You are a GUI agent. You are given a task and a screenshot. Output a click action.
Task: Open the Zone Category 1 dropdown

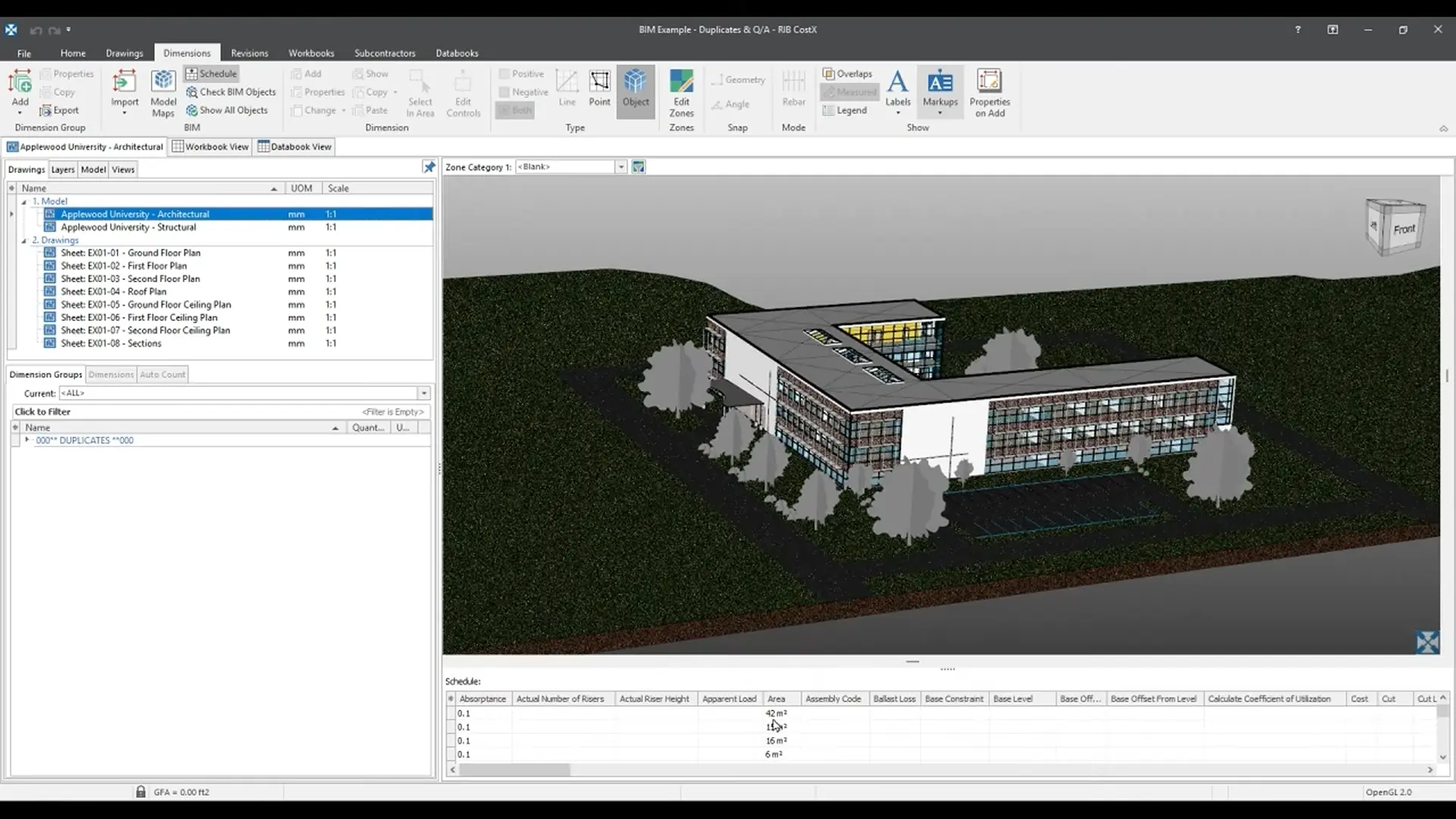coord(620,167)
